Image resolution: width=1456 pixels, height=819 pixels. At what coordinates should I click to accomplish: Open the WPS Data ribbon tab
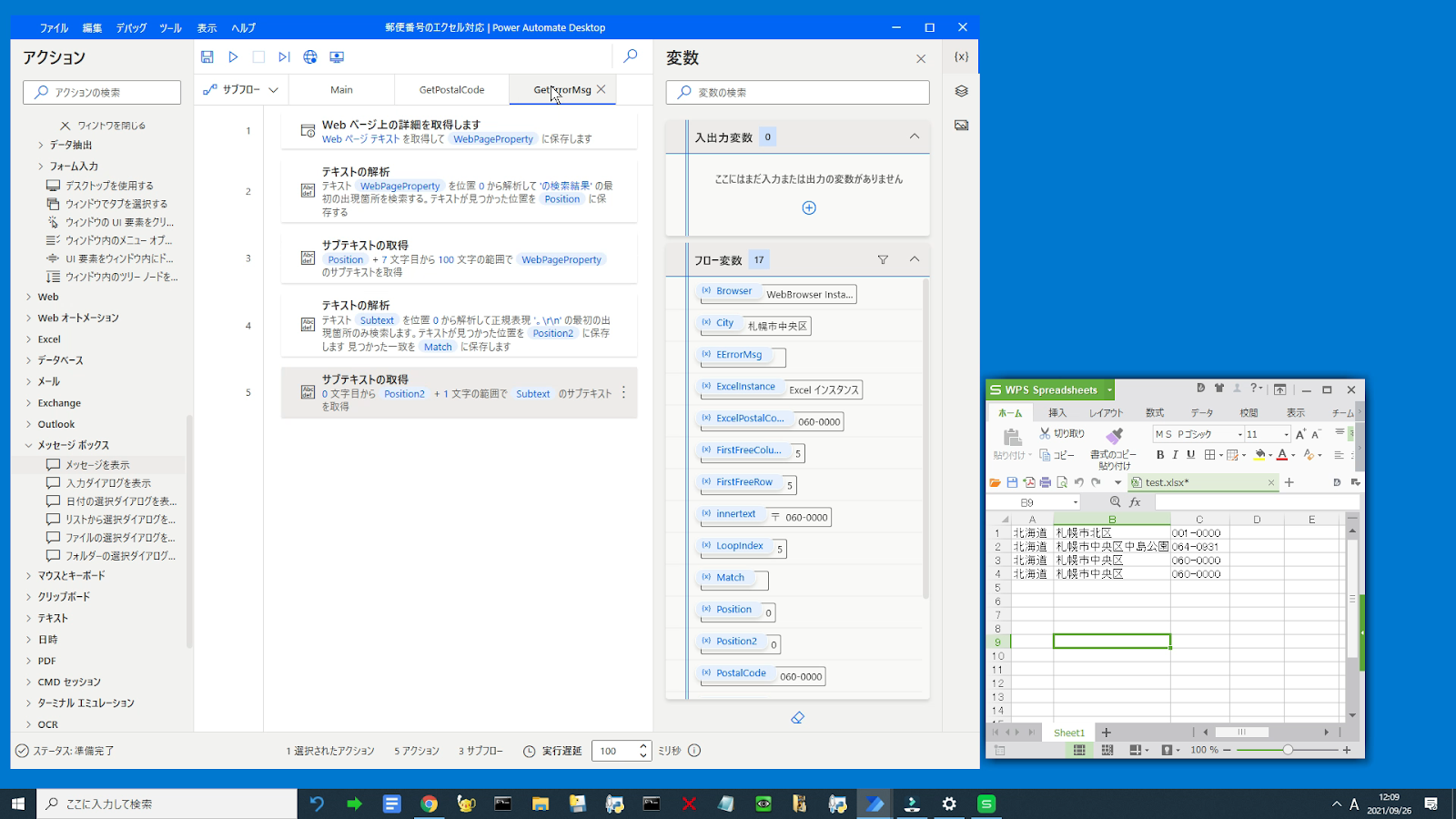point(1202,412)
